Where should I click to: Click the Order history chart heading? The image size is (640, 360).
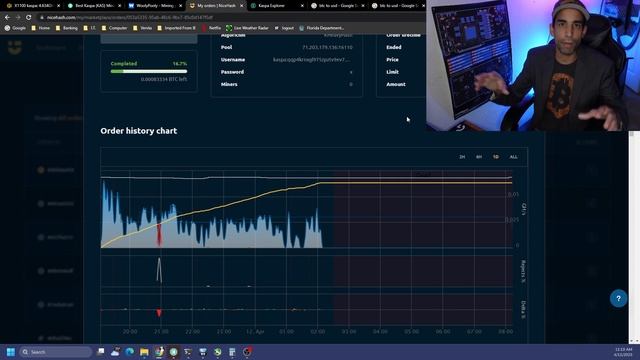[x=139, y=131]
